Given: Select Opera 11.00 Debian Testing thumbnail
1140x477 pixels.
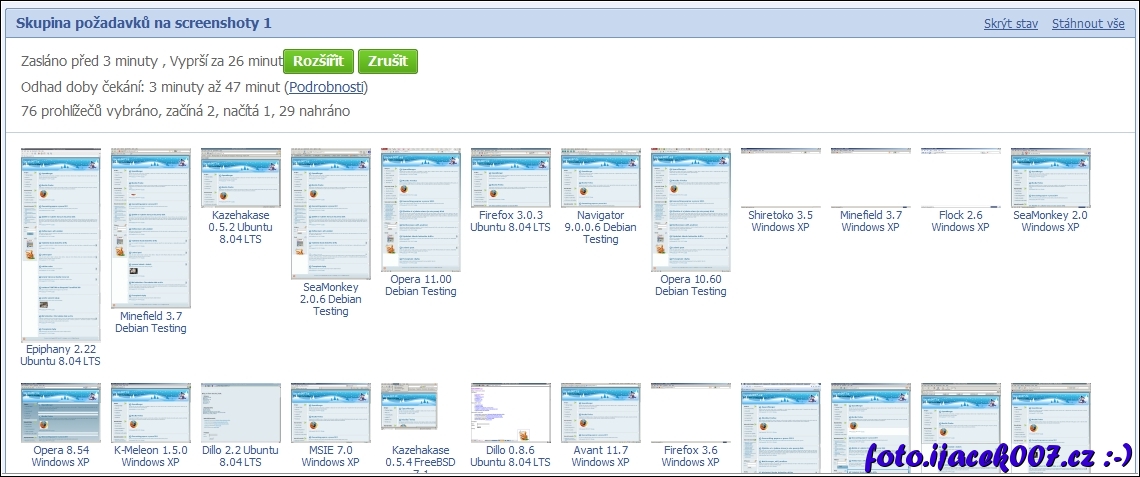Looking at the screenshot, I should (420, 210).
